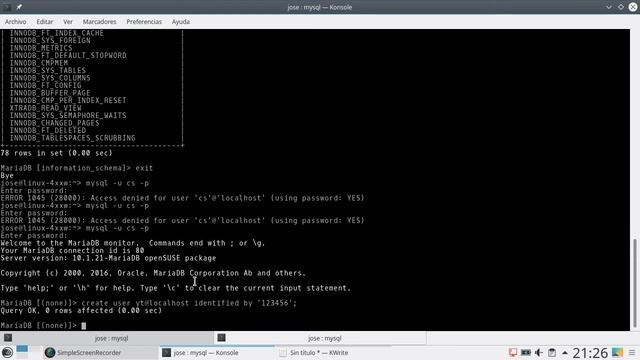Minimize the Konsole window
Image resolution: width=640 pixels, height=360 pixels.
click(609, 7)
